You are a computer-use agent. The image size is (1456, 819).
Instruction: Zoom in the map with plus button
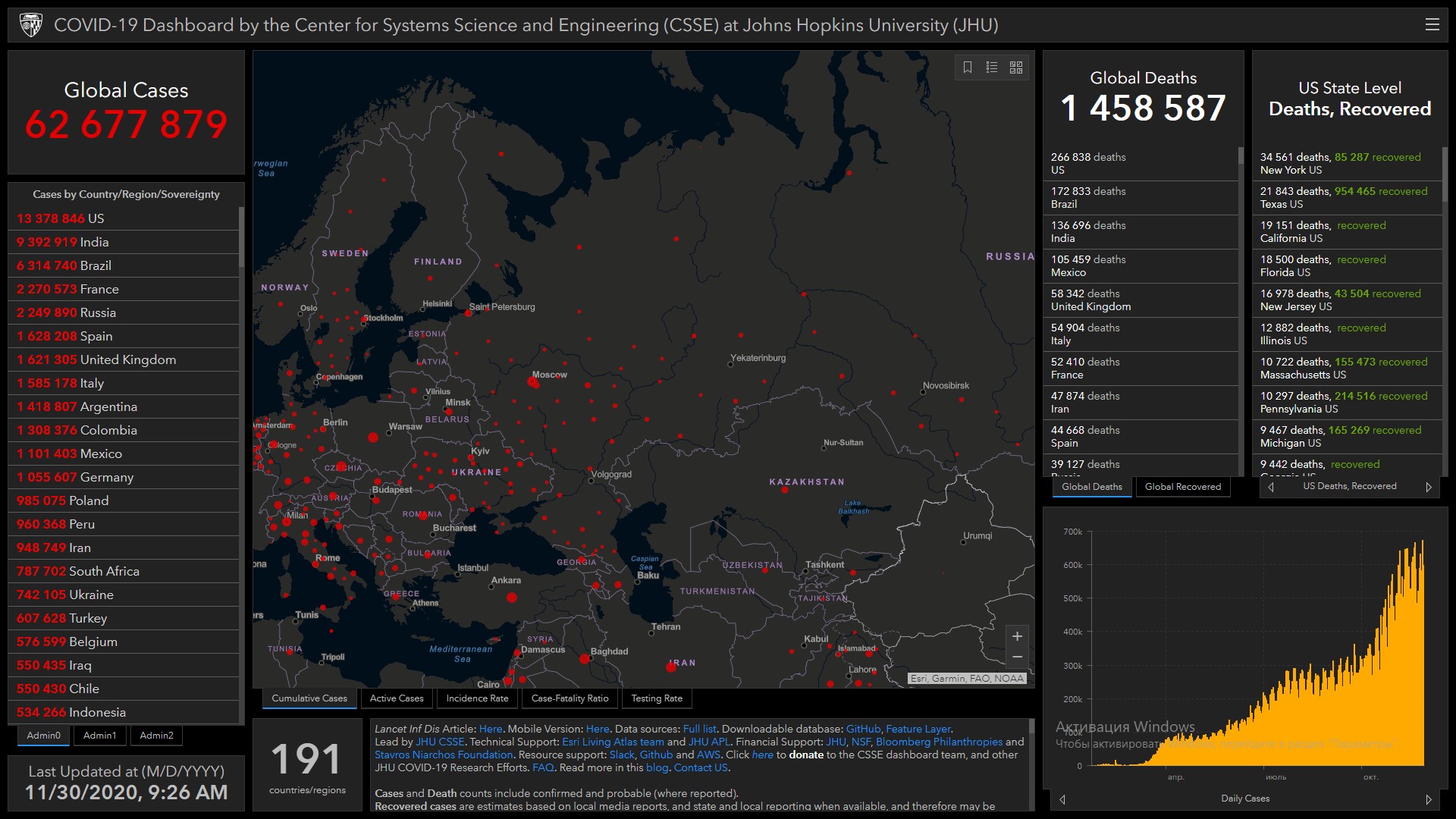point(1017,636)
